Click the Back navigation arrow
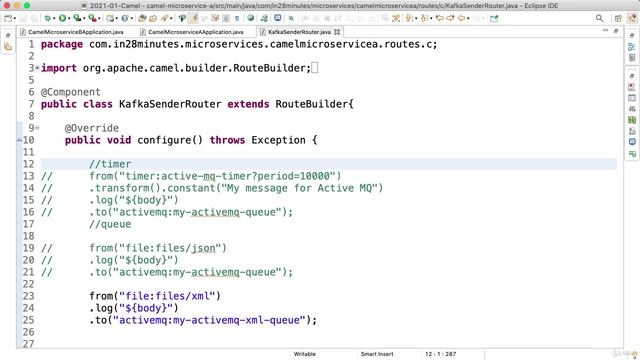Viewport: 640px width, 360px height. (461, 18)
